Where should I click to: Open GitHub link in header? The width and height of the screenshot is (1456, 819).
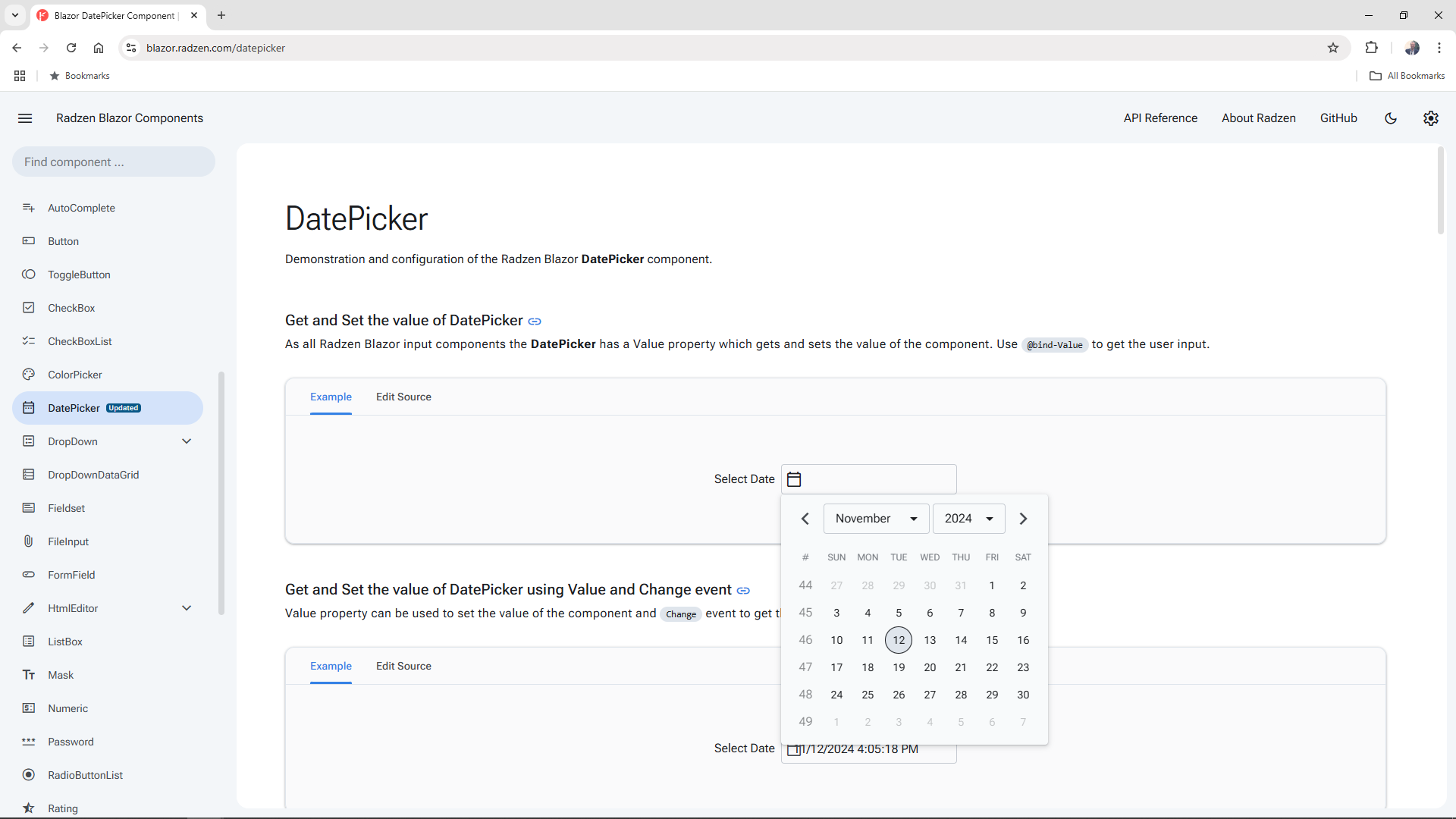1338,118
